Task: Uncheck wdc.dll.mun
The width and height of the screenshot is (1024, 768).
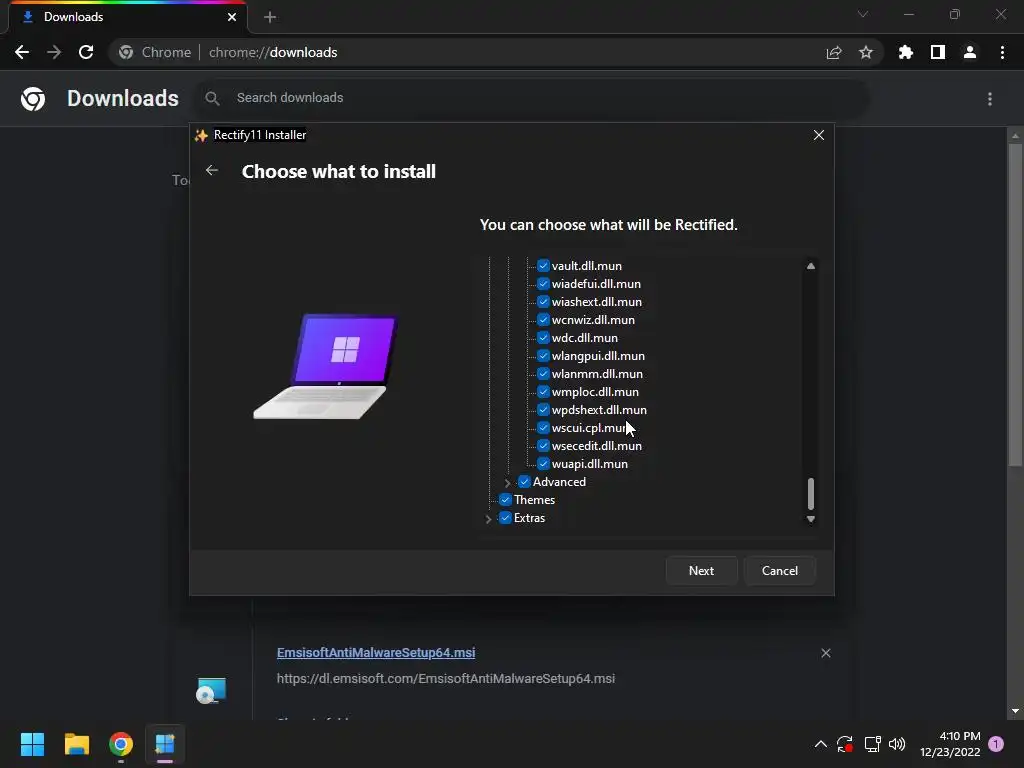Action: pos(543,338)
